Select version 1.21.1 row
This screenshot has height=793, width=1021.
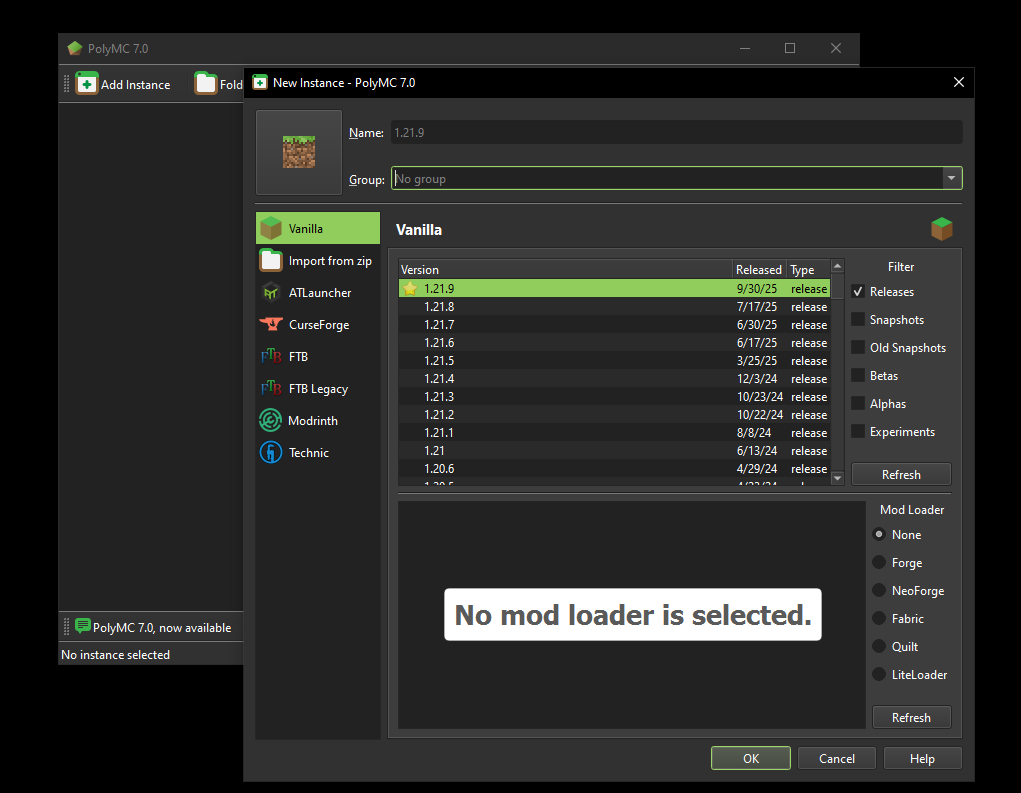pos(614,432)
